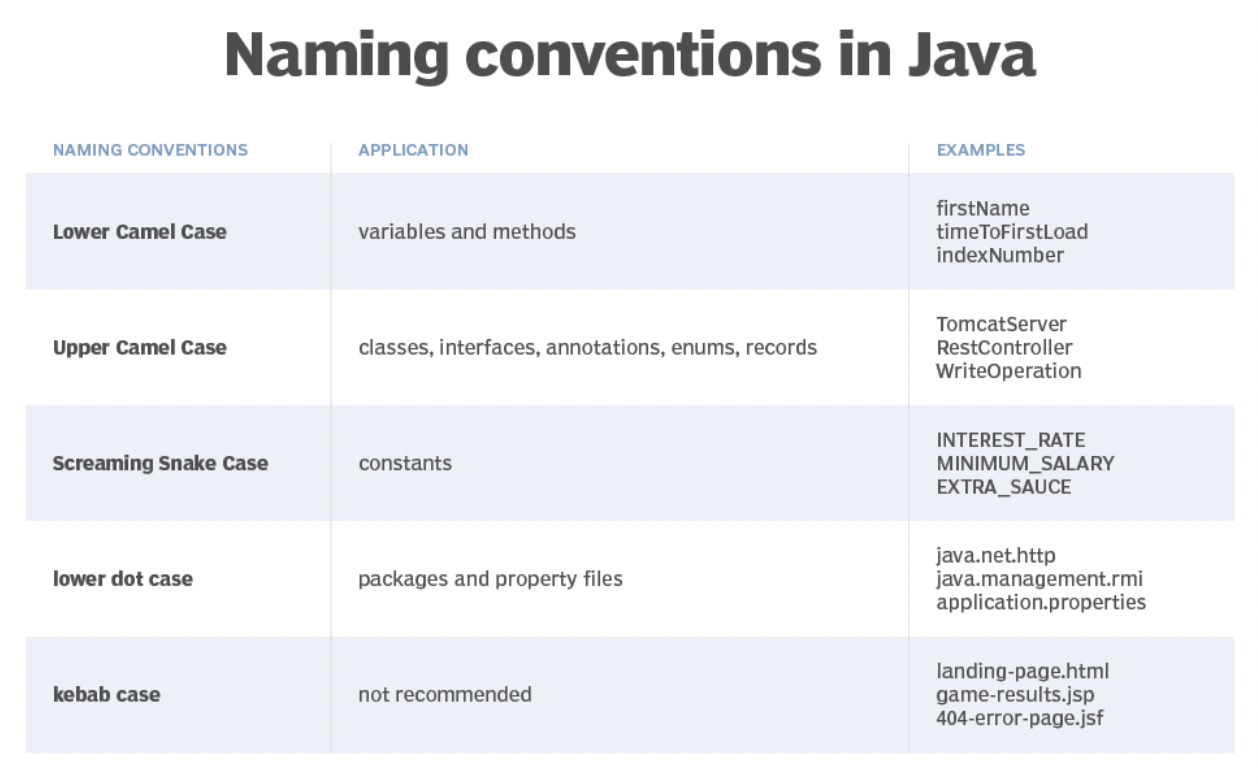Image resolution: width=1258 pixels, height=784 pixels.
Task: Click the example 'MINIMUM_SALARY'
Action: [1025, 464]
